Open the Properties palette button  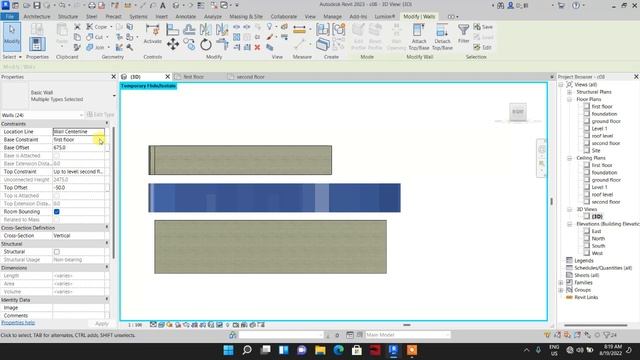[37, 44]
